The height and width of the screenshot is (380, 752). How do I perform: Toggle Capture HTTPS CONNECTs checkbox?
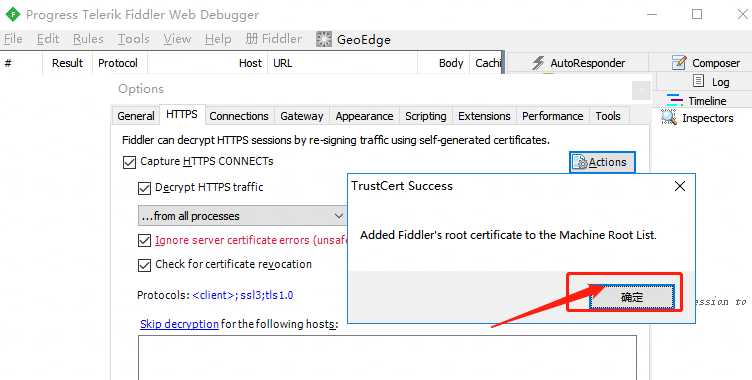click(x=129, y=162)
